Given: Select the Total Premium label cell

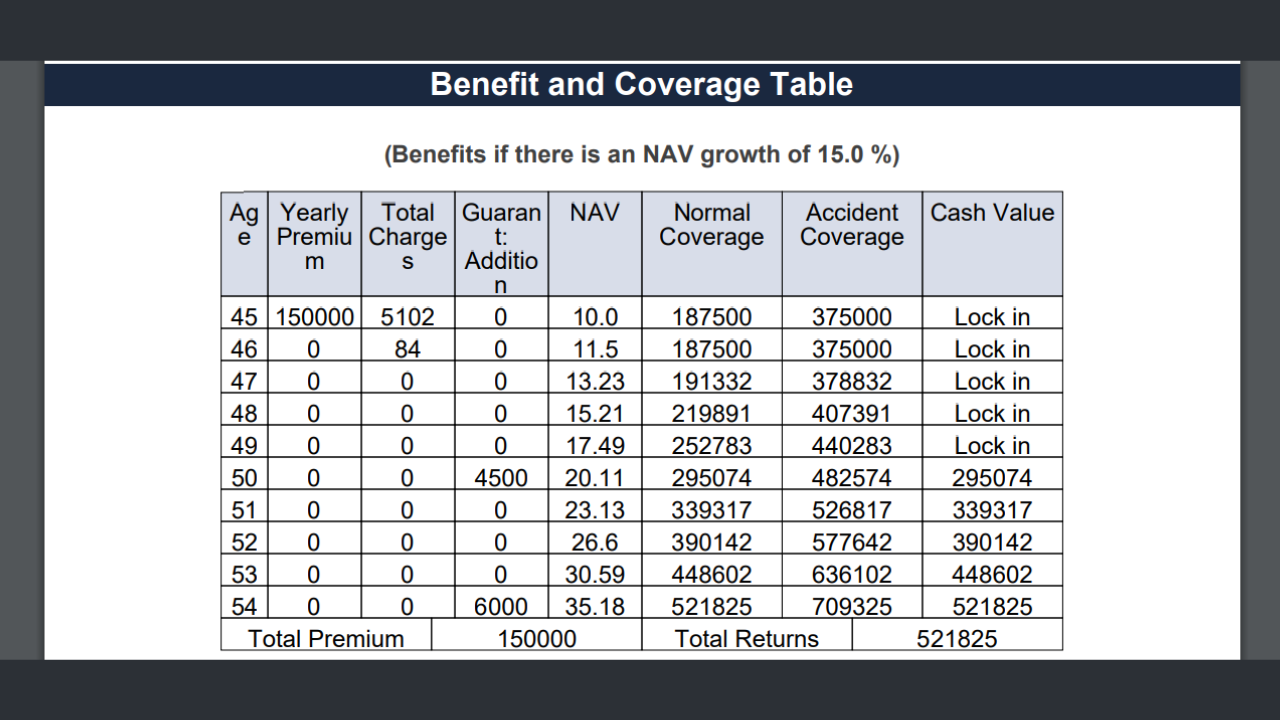Looking at the screenshot, I should click(x=326, y=638).
